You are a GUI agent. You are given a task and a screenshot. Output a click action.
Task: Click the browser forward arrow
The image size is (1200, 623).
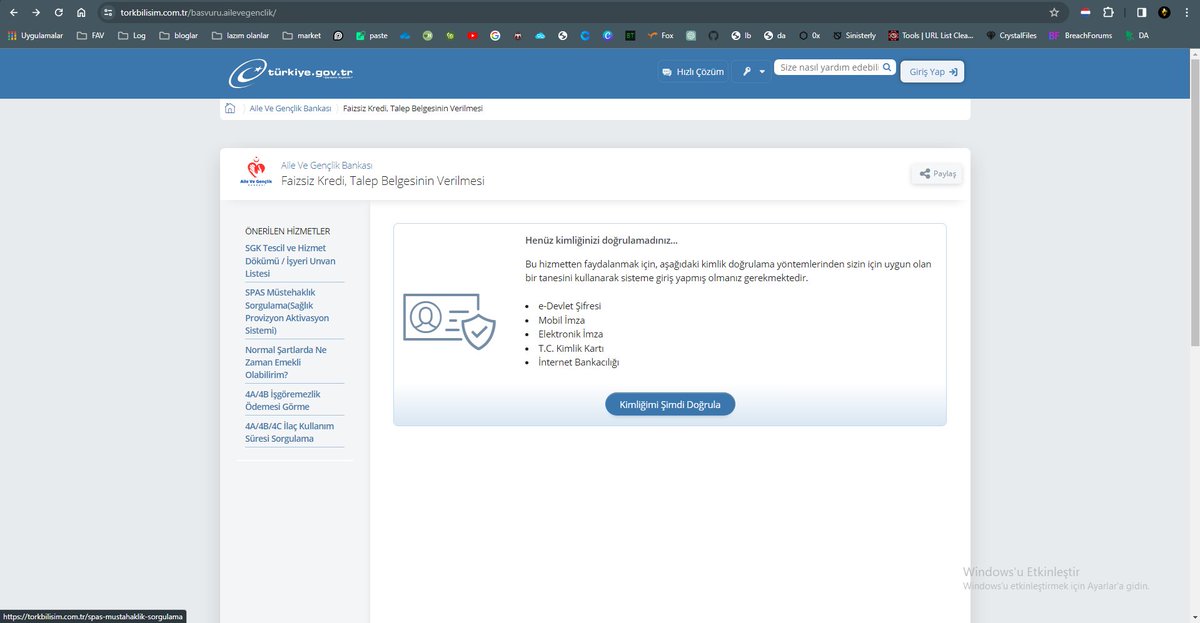tap(36, 13)
